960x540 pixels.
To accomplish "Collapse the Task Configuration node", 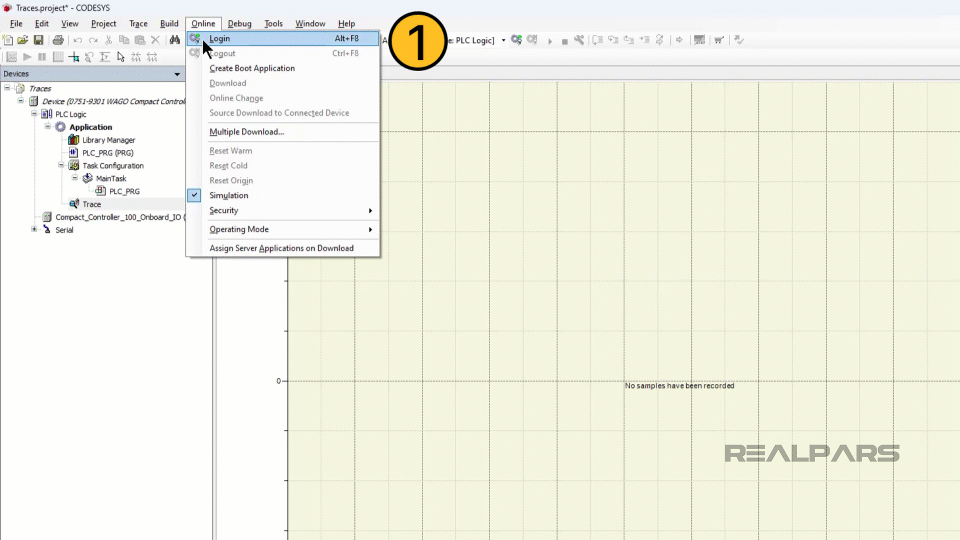I will point(61,165).
